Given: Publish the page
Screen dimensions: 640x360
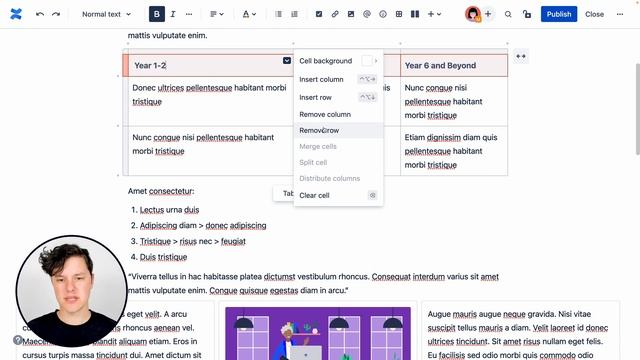Looking at the screenshot, I should tap(559, 14).
